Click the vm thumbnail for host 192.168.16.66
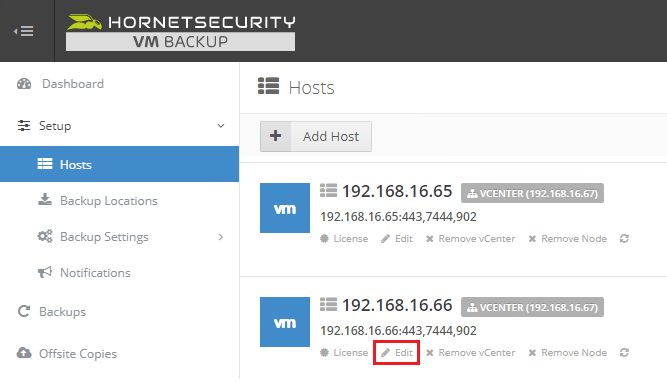Screen dimensions: 667x383 tap(285, 322)
